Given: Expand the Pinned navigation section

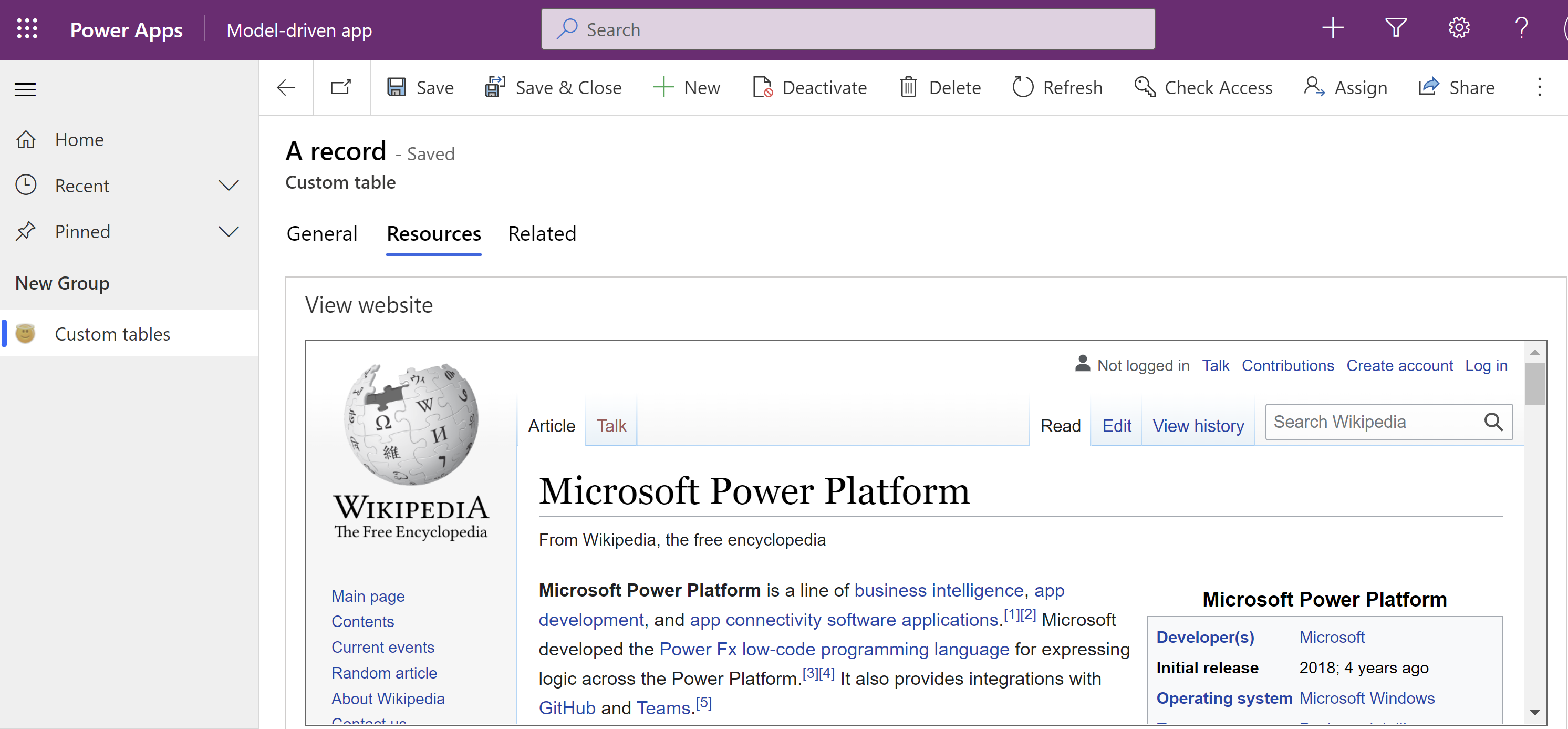Looking at the screenshot, I should [x=228, y=231].
